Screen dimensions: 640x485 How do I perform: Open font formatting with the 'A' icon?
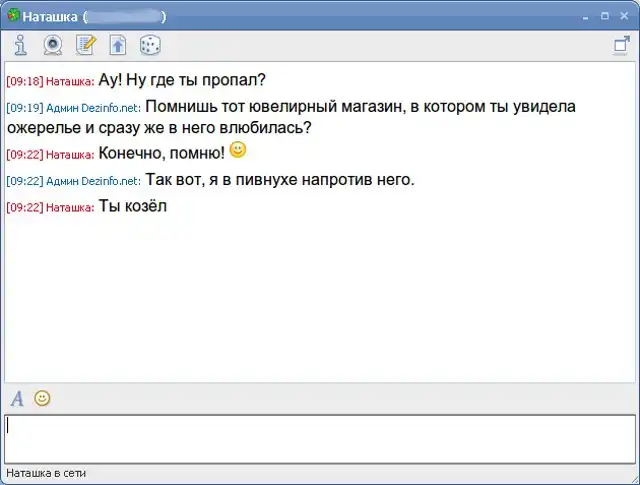tap(17, 398)
